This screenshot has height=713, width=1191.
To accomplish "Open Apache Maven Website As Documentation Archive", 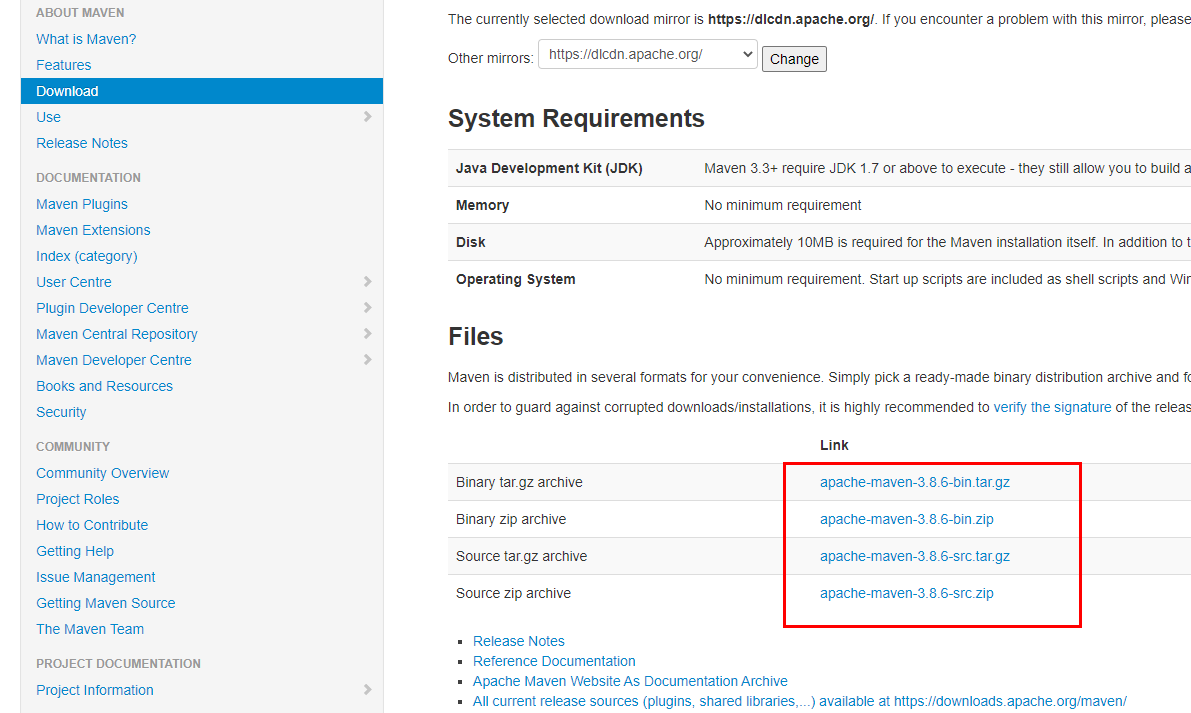I will [x=630, y=682].
